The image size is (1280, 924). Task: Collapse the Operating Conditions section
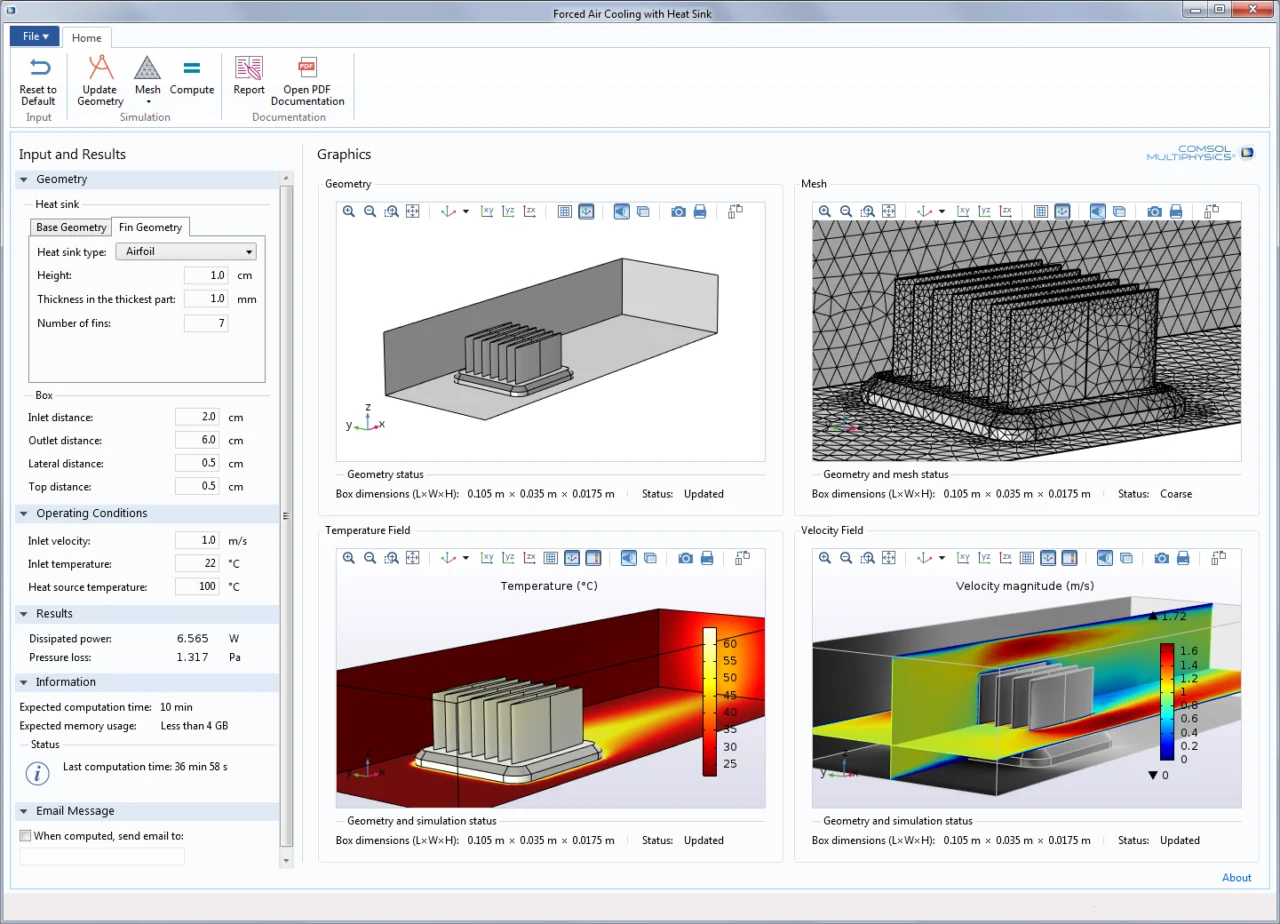23,513
